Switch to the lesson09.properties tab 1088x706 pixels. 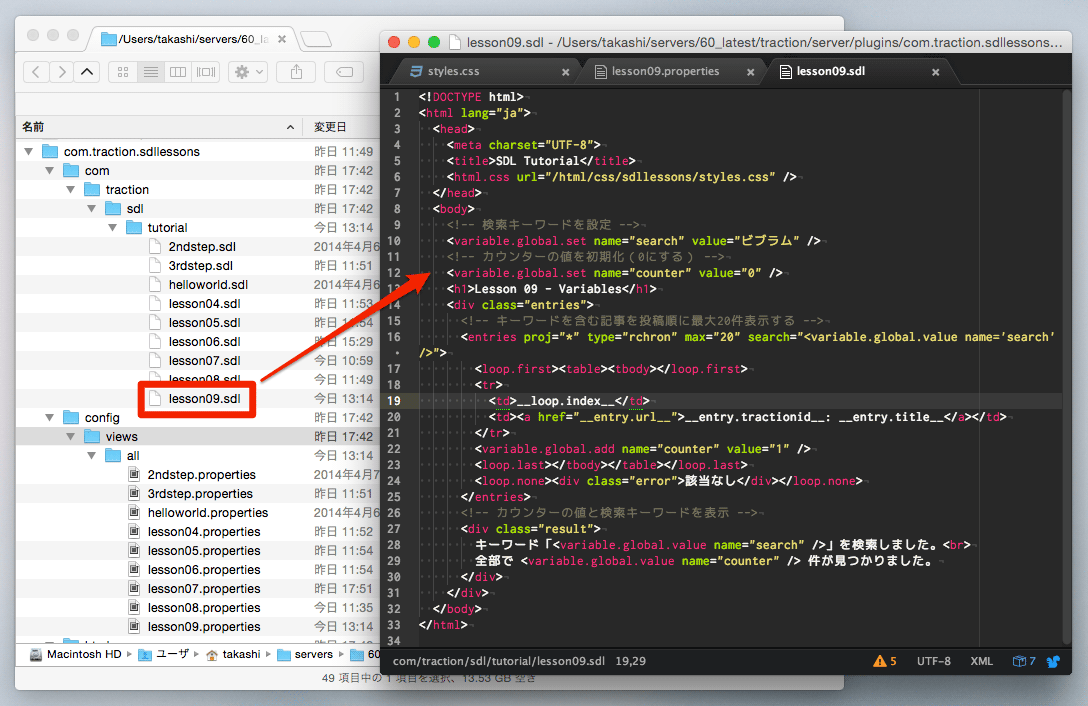pyautogui.click(x=665, y=72)
